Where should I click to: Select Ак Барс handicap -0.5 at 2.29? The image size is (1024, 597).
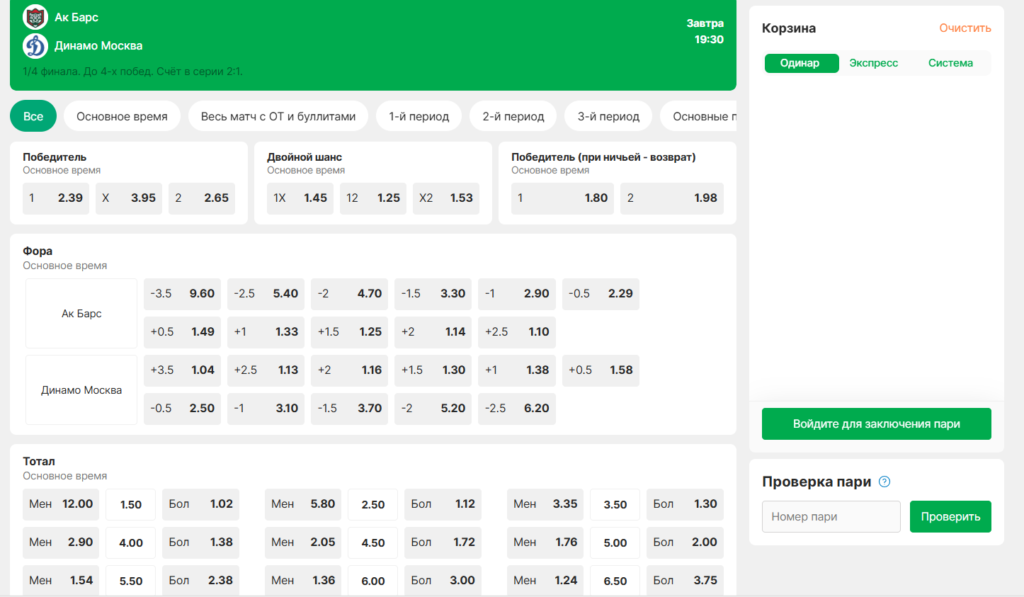tap(601, 294)
